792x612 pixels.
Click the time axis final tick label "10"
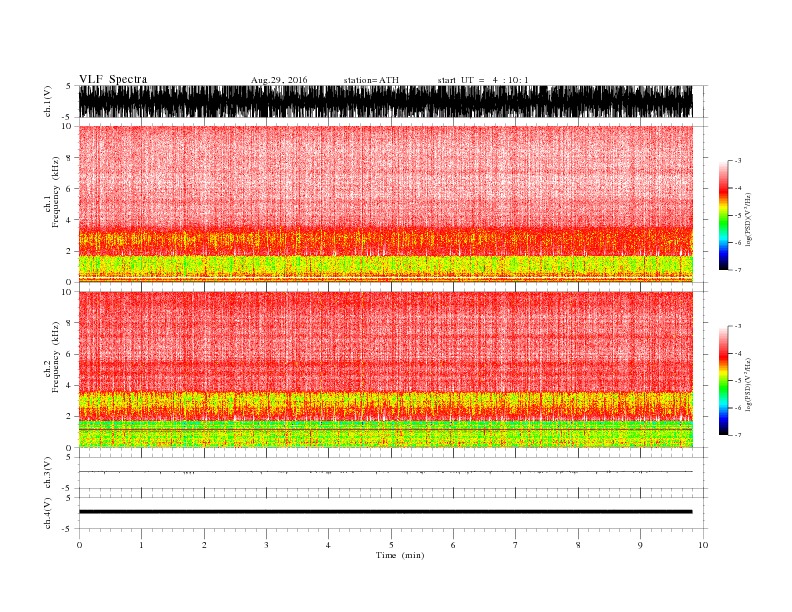(703, 545)
